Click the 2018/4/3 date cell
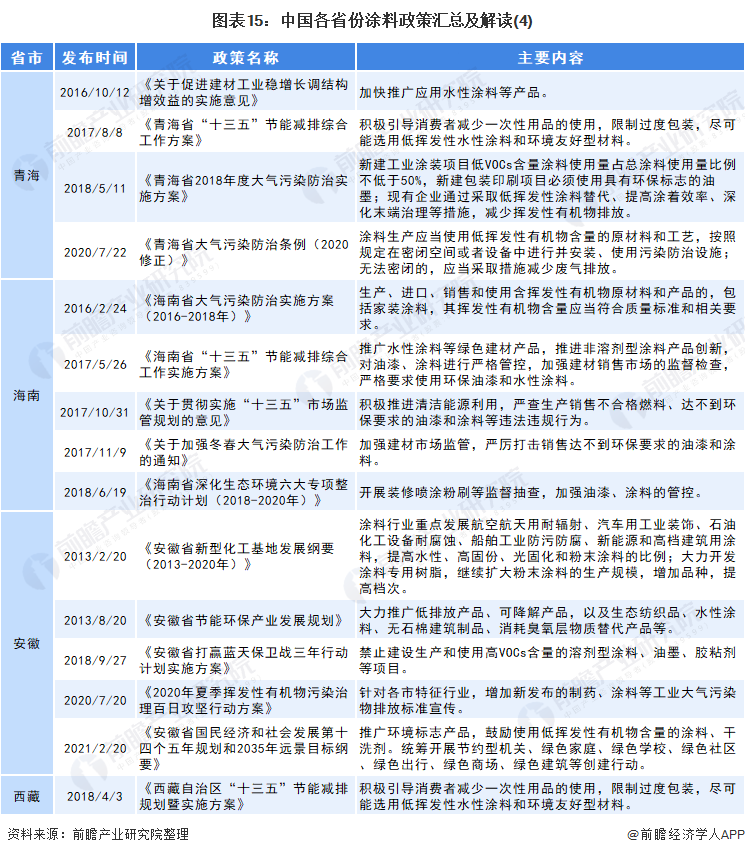 (x=95, y=796)
